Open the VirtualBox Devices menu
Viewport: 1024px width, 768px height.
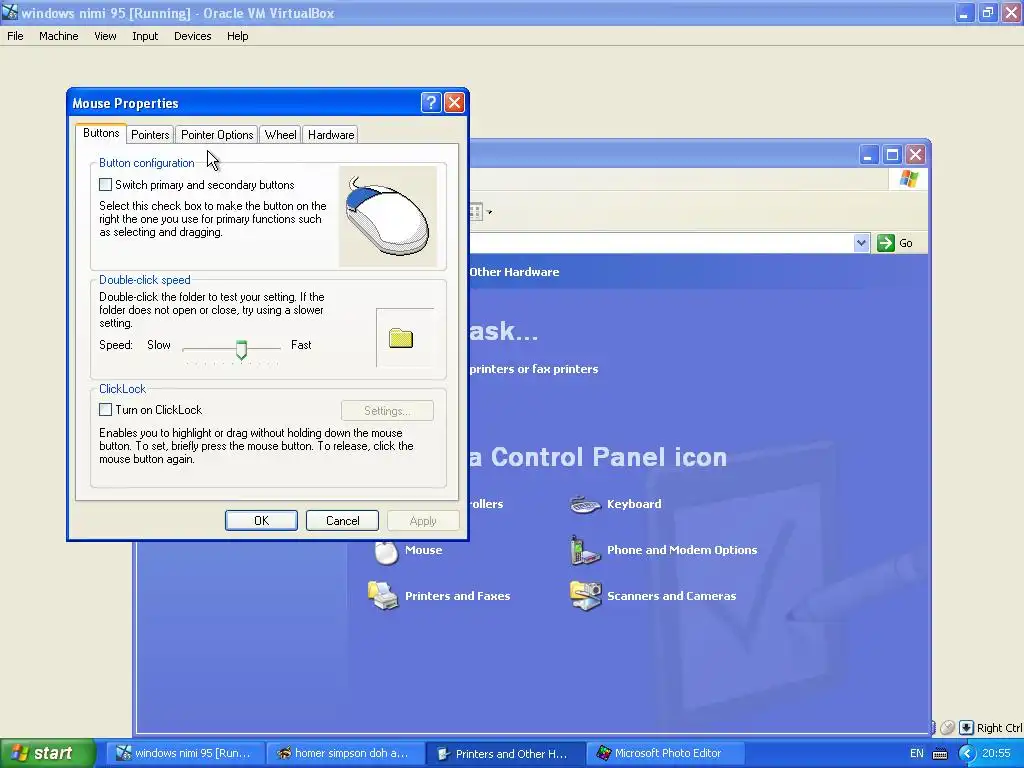coord(193,36)
